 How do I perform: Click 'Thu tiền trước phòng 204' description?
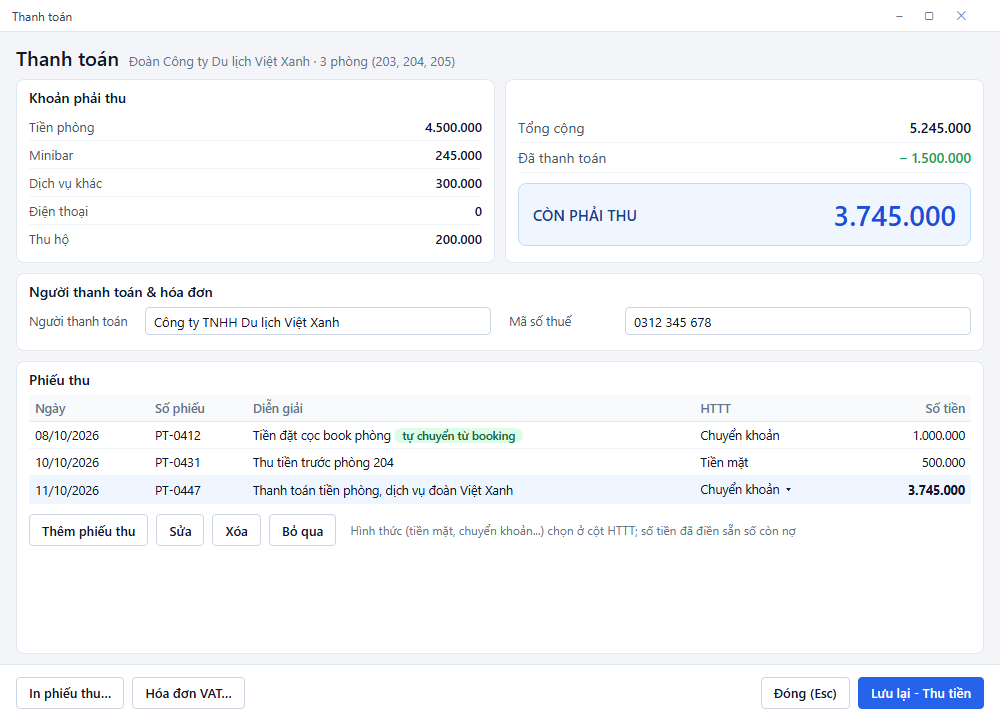pyautogui.click(x=323, y=462)
